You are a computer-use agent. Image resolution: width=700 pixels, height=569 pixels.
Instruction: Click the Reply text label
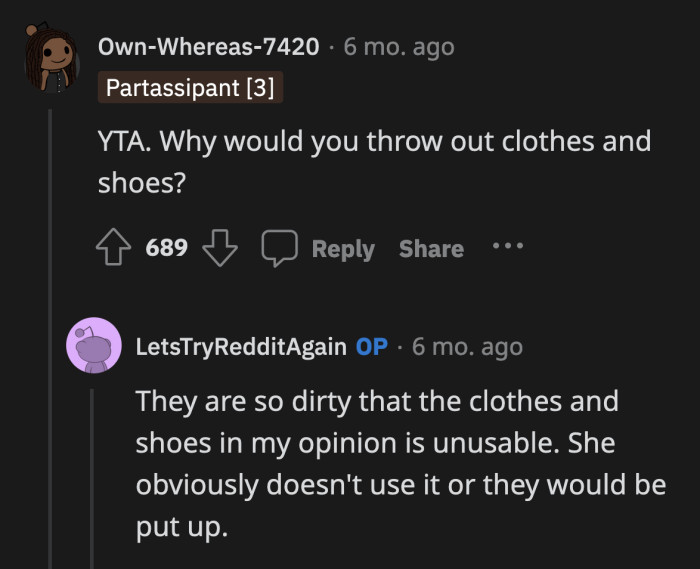tap(342, 249)
